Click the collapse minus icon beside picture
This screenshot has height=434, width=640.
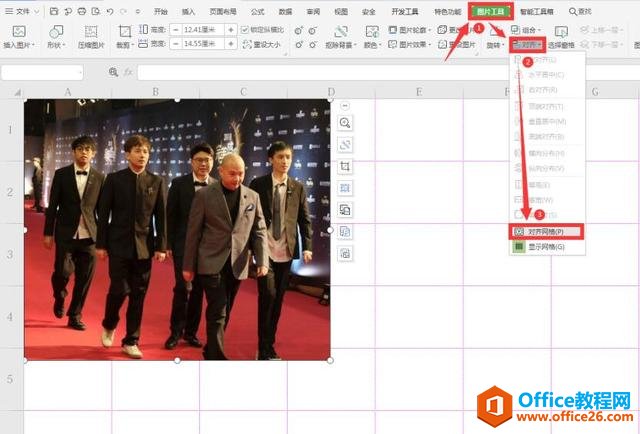(x=345, y=106)
